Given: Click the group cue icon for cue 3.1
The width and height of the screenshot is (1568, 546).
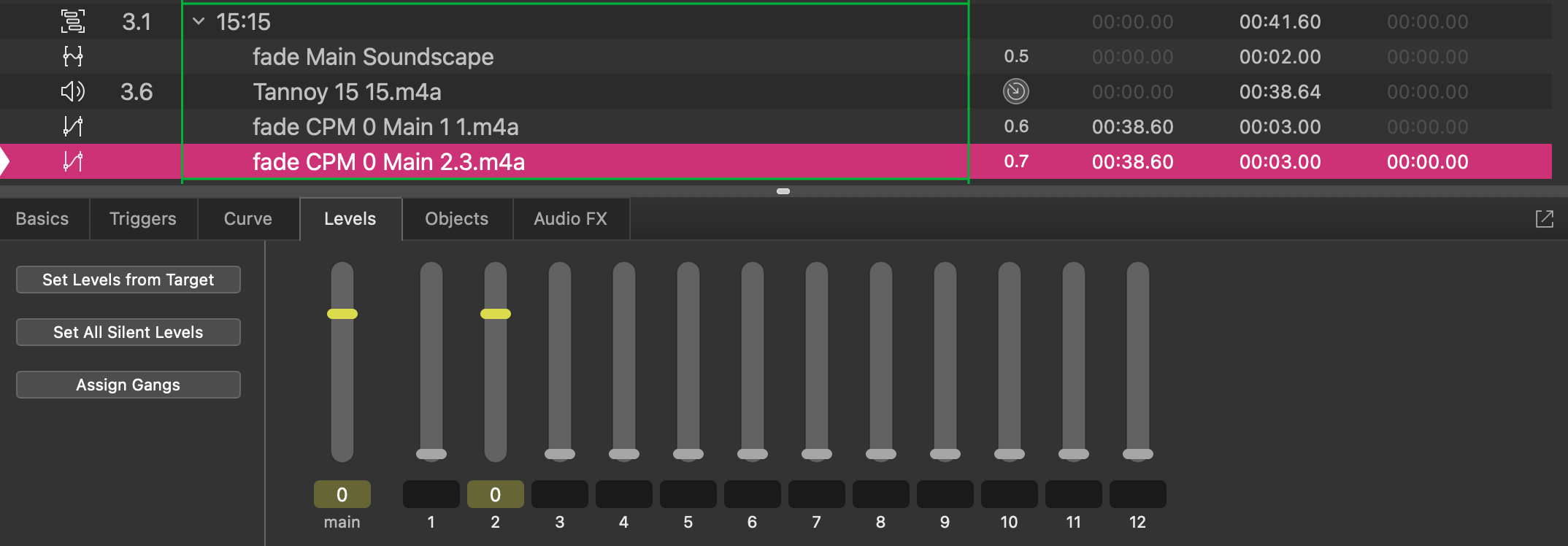Looking at the screenshot, I should tap(73, 22).
